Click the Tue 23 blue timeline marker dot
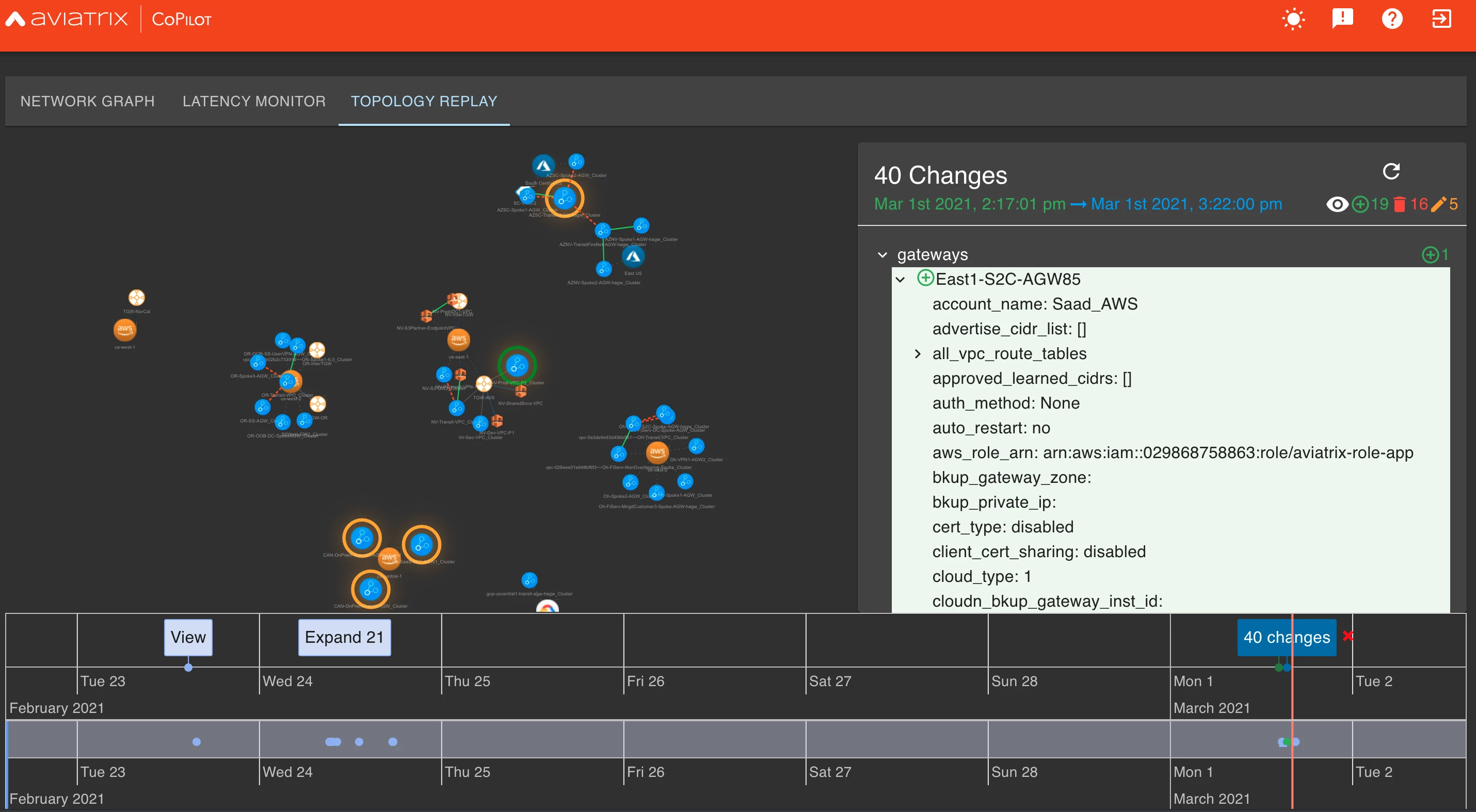The image size is (1476, 812). [x=188, y=667]
